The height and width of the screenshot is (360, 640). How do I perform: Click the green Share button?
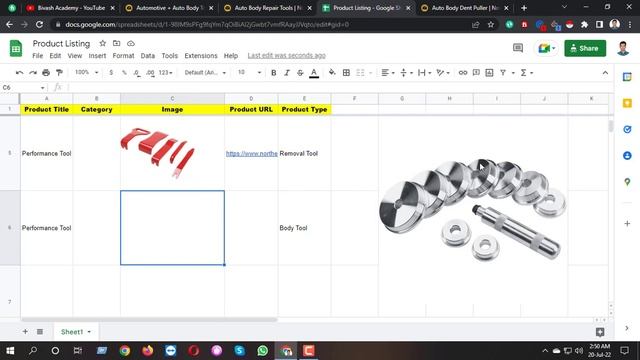(x=585, y=48)
